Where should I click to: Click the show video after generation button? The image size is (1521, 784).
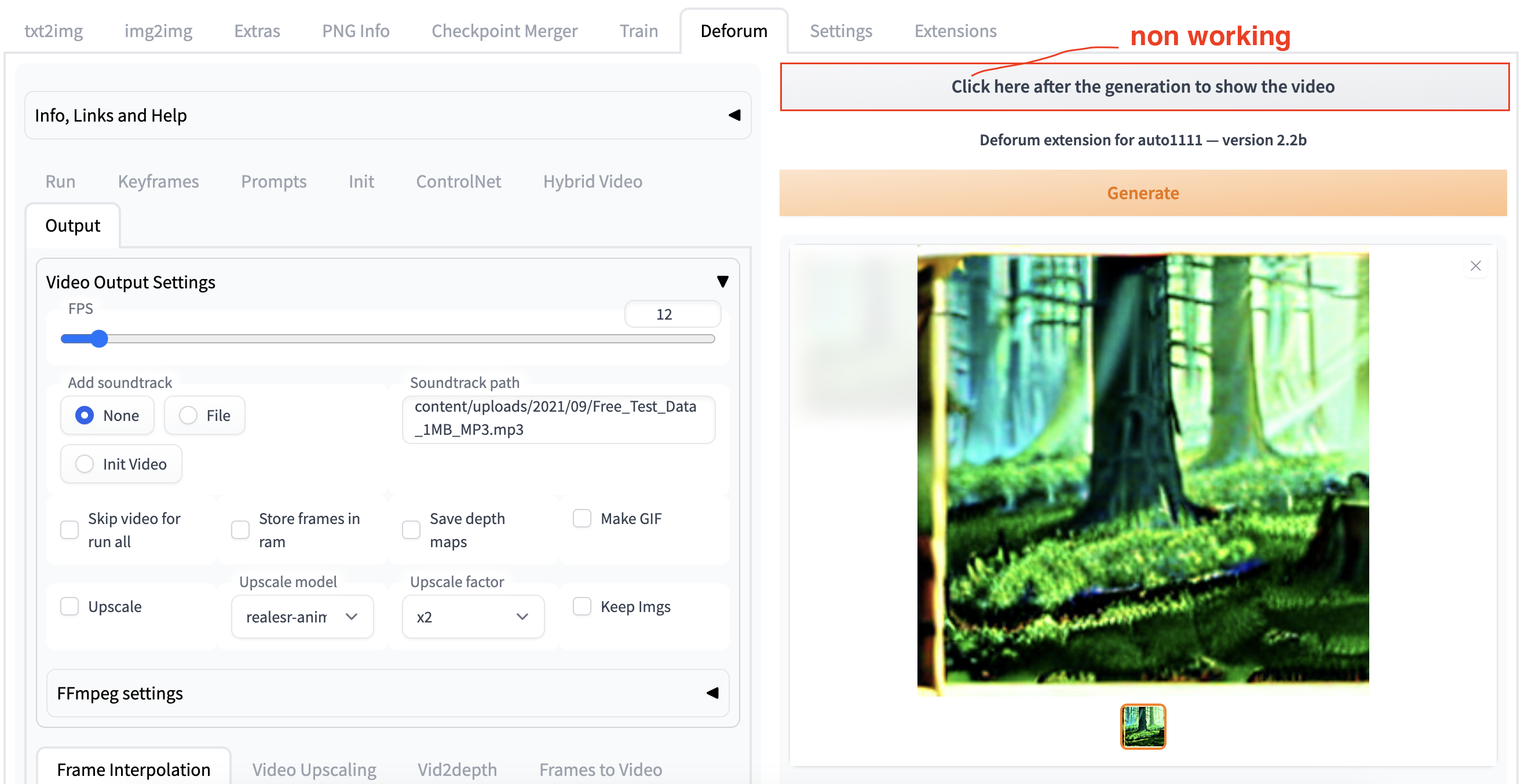pyautogui.click(x=1145, y=87)
